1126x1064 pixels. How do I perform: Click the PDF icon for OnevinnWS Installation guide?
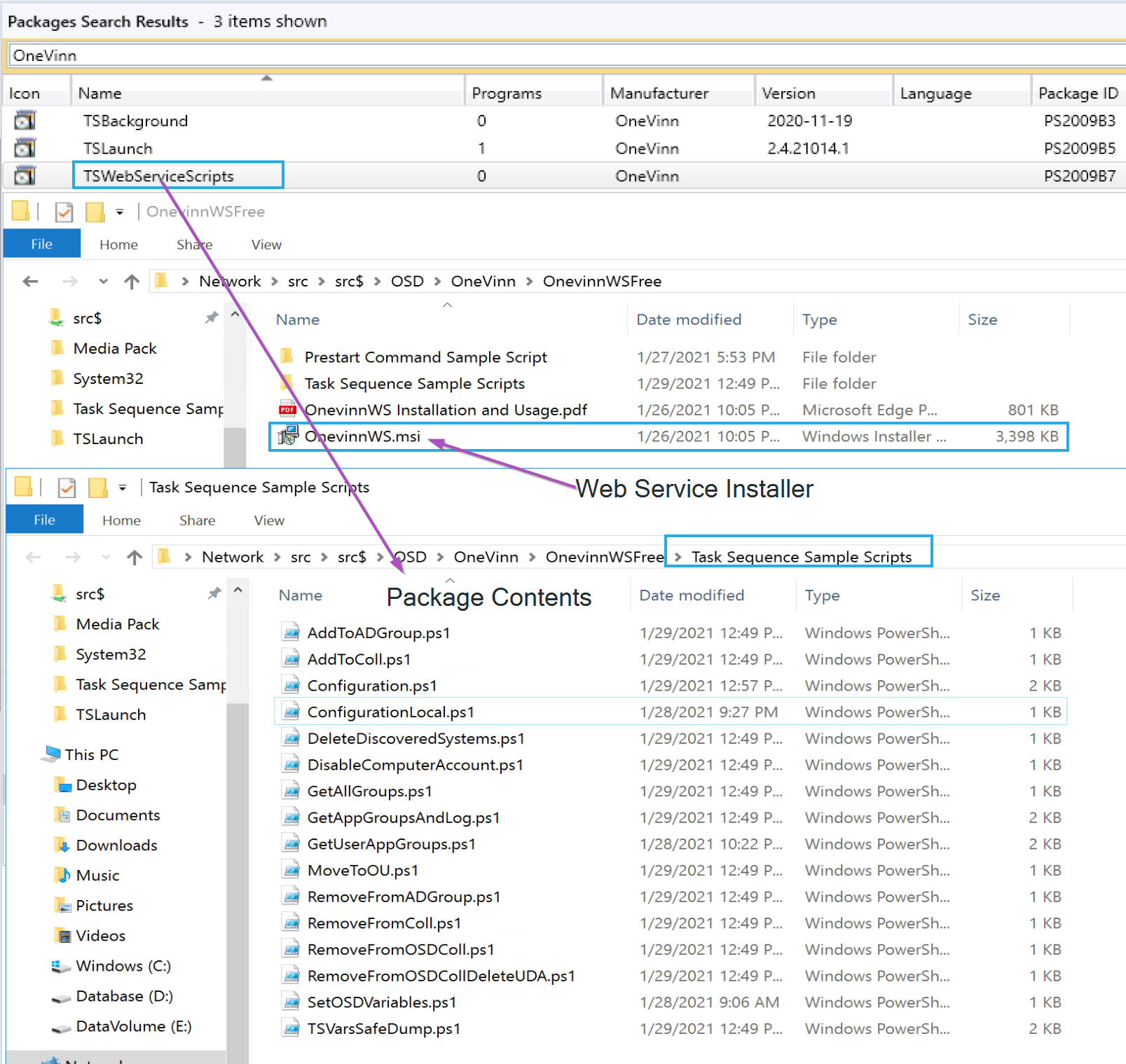pos(287,410)
